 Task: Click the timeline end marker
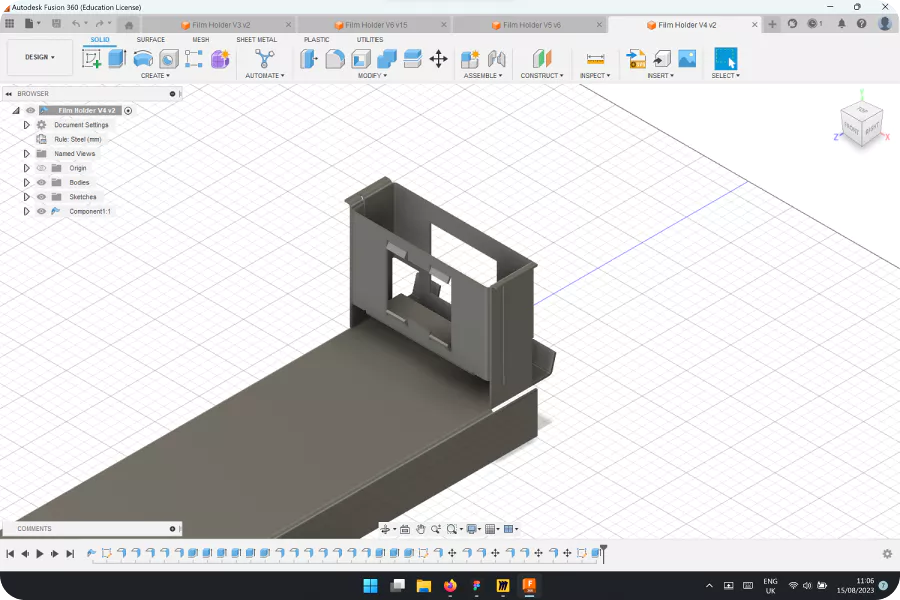[x=603, y=553]
